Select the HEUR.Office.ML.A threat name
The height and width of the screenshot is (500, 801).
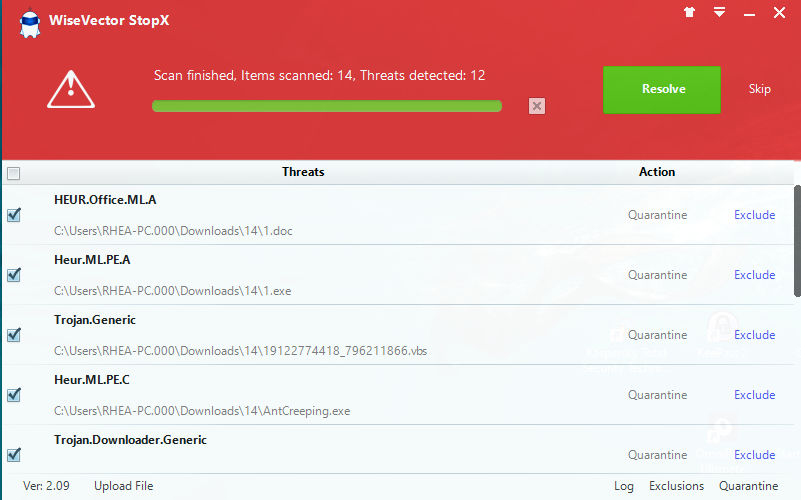(105, 200)
